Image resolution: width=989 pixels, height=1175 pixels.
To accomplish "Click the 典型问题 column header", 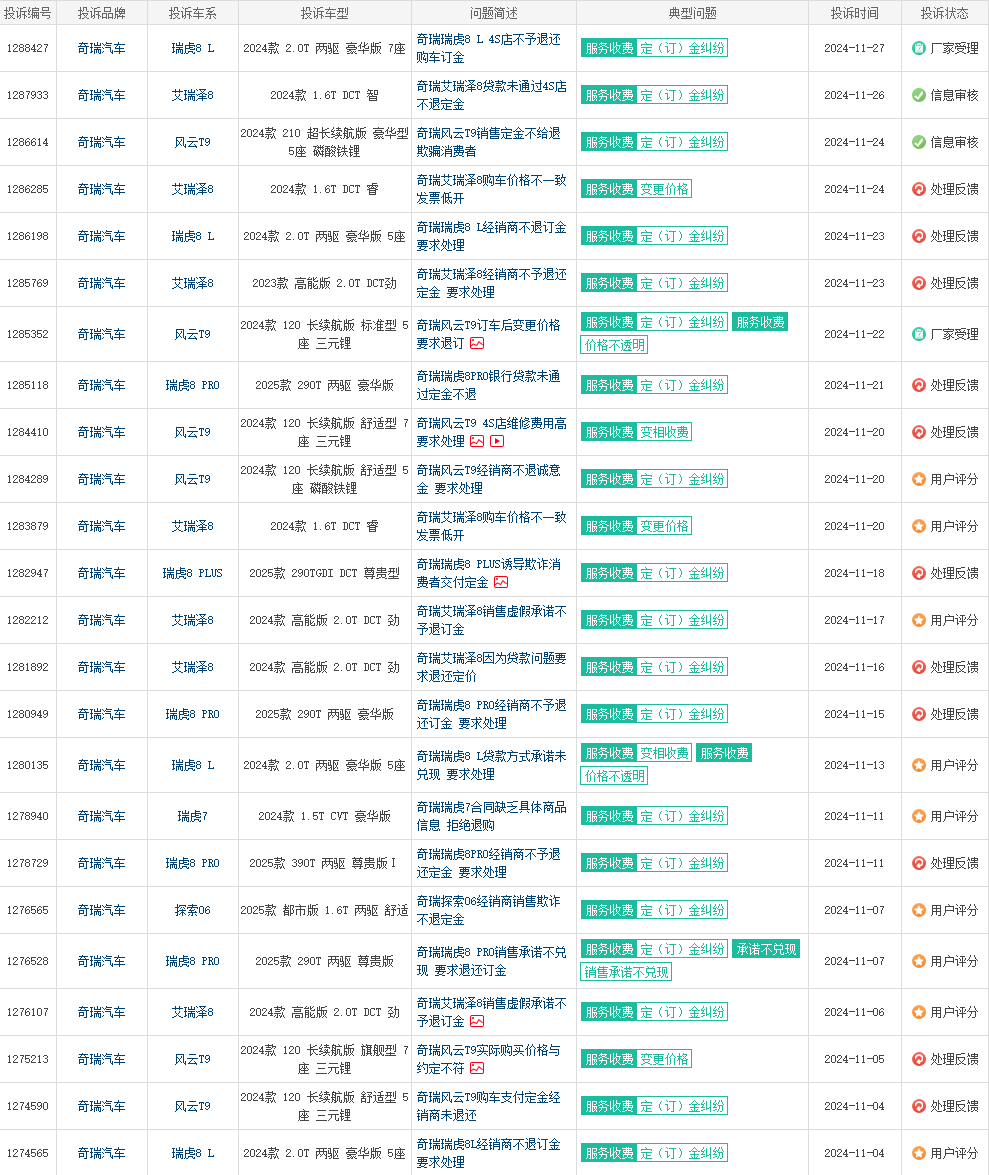I will click(x=692, y=13).
